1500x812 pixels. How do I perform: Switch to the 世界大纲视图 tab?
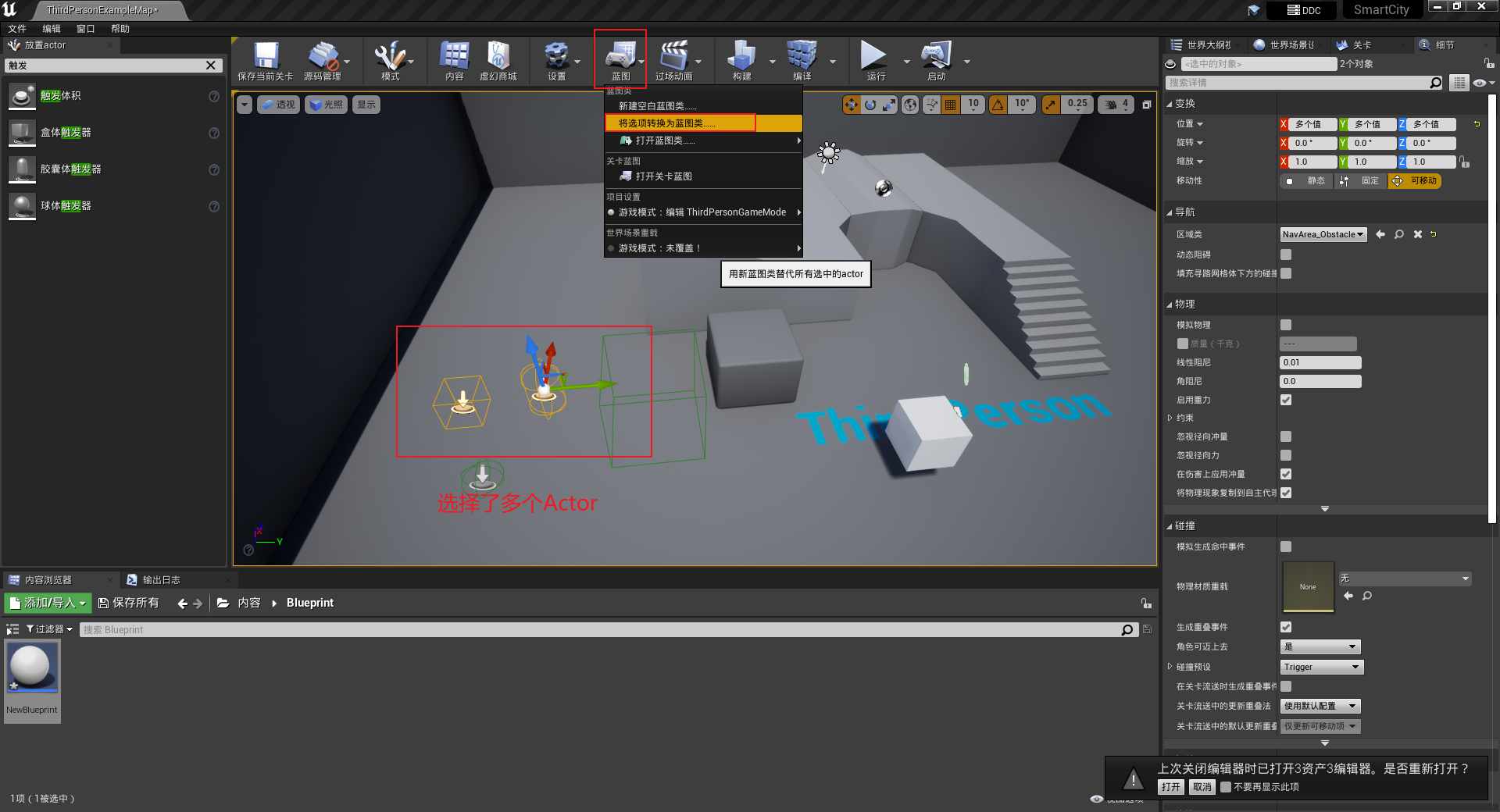click(x=1203, y=45)
